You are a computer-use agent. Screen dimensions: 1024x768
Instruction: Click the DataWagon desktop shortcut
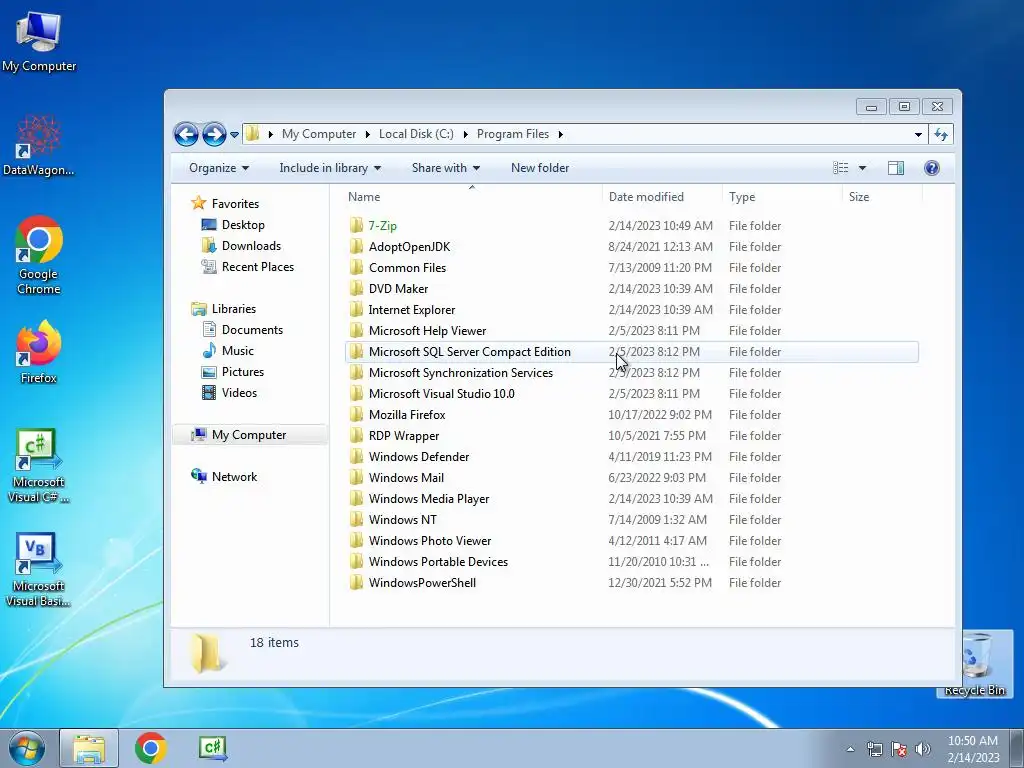point(39,146)
